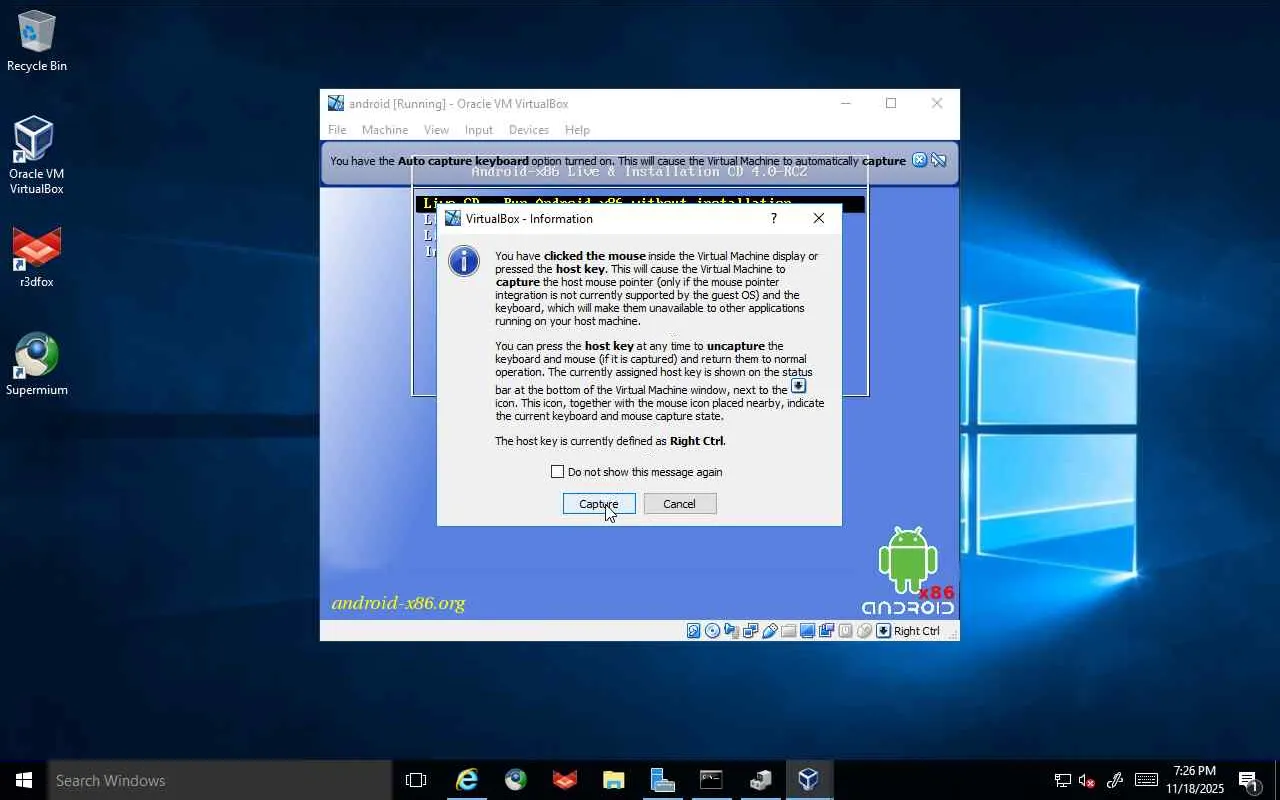Select the Recycle Bin desktop icon
Viewport: 1280px width, 800px height.
pyautogui.click(x=37, y=42)
